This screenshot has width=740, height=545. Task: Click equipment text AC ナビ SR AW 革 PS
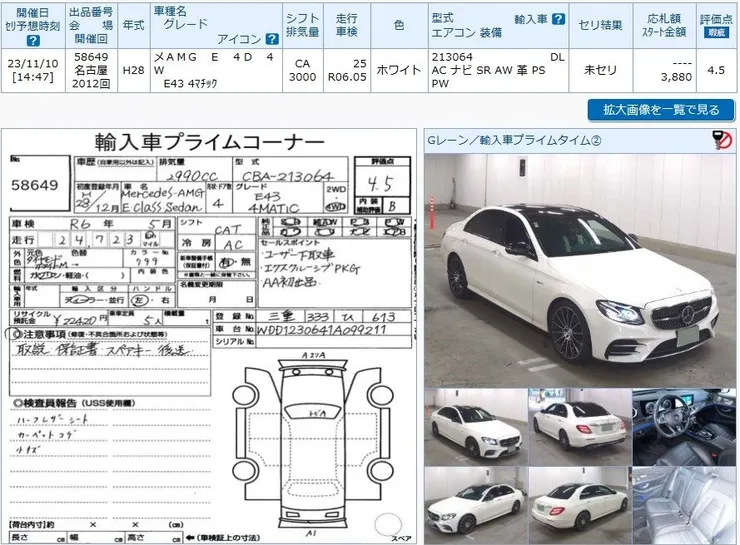pos(488,70)
